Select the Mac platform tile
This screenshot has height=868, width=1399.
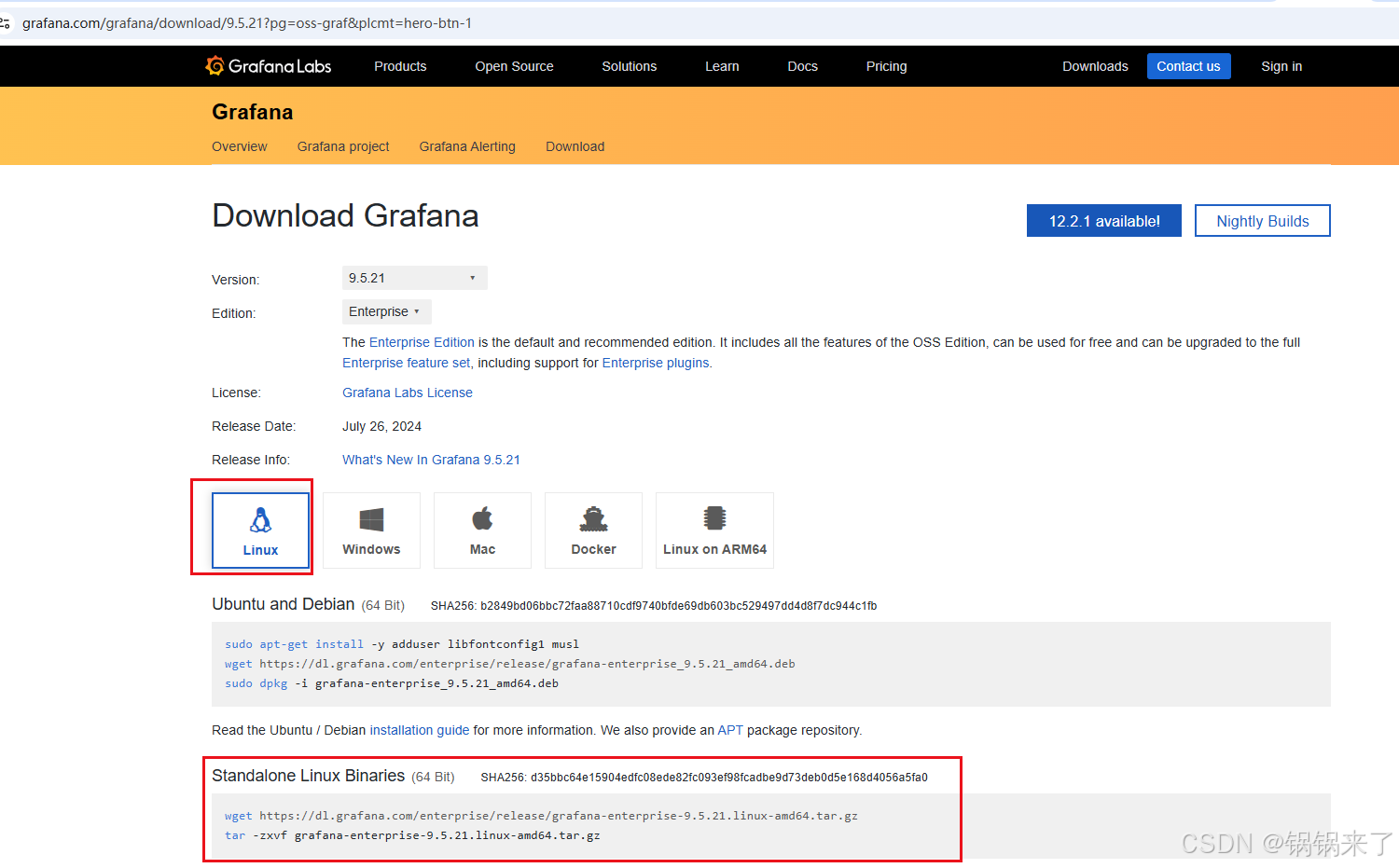click(482, 530)
